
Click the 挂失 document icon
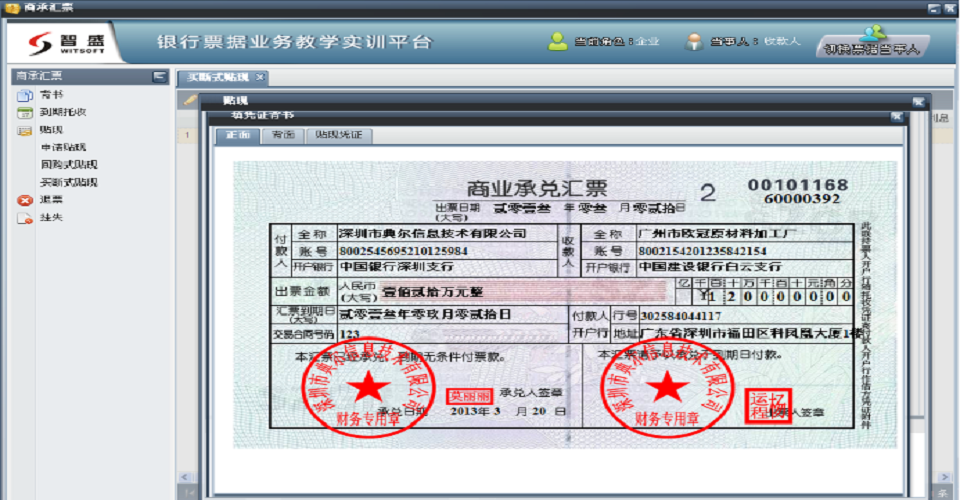[x=24, y=218]
